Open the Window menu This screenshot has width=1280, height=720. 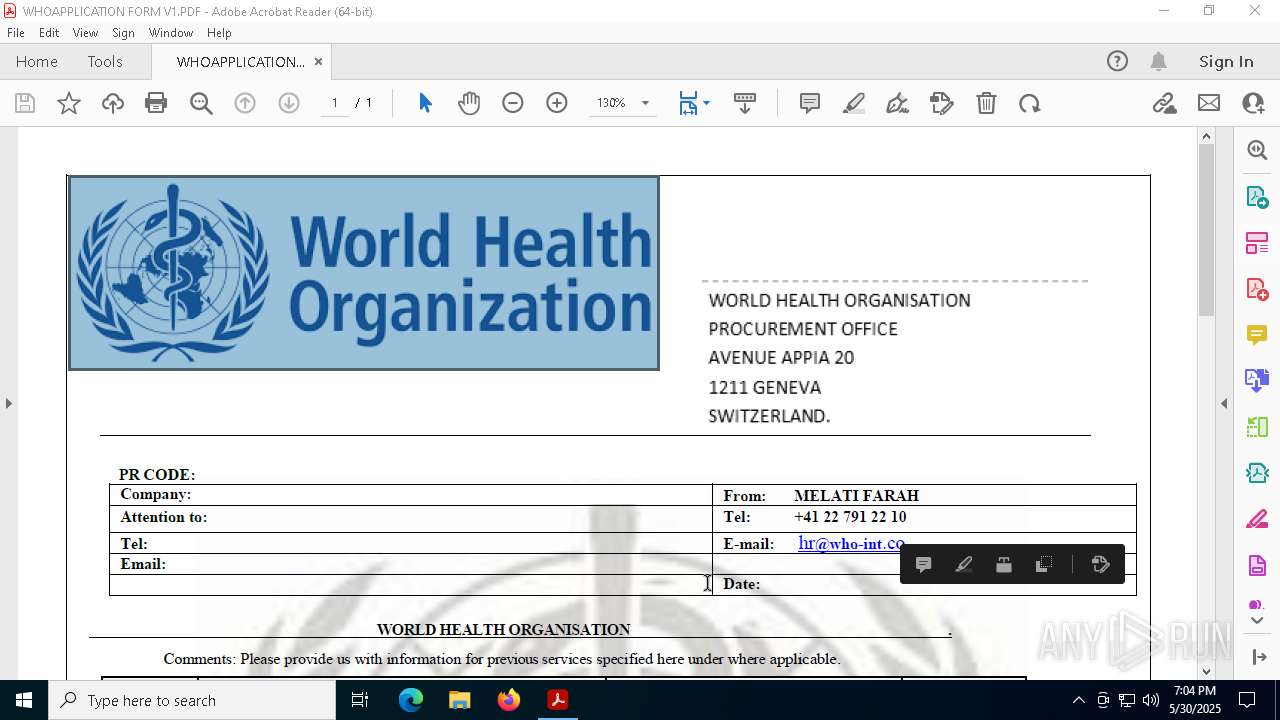coord(171,33)
